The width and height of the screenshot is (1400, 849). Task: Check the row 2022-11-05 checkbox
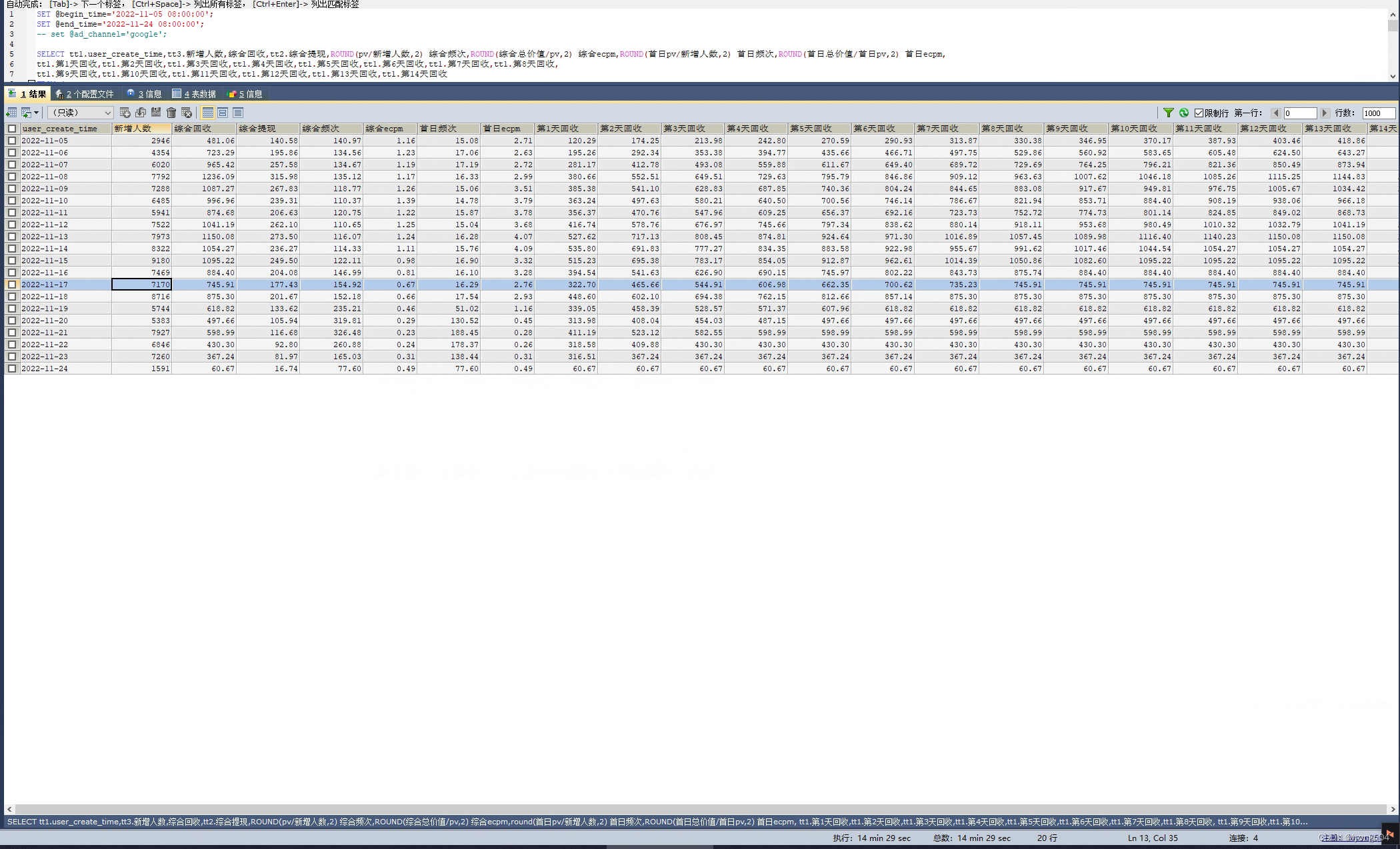(12, 141)
